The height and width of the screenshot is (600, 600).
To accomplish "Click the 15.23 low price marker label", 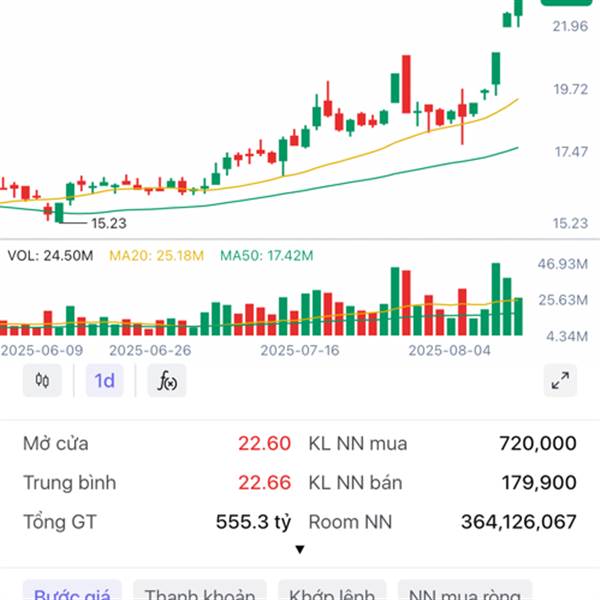I will (x=109, y=223).
